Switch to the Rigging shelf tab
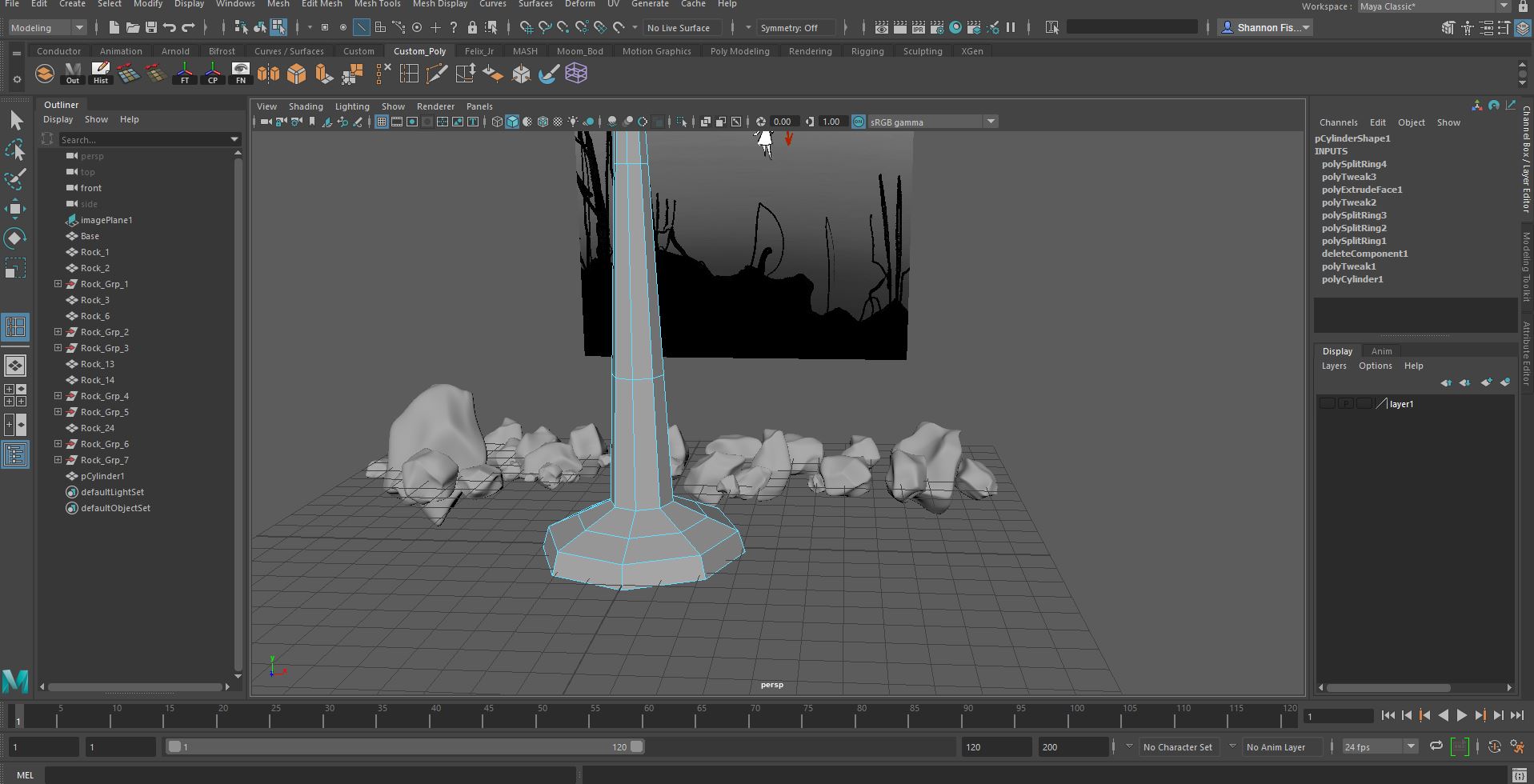The height and width of the screenshot is (784, 1534). (x=867, y=50)
